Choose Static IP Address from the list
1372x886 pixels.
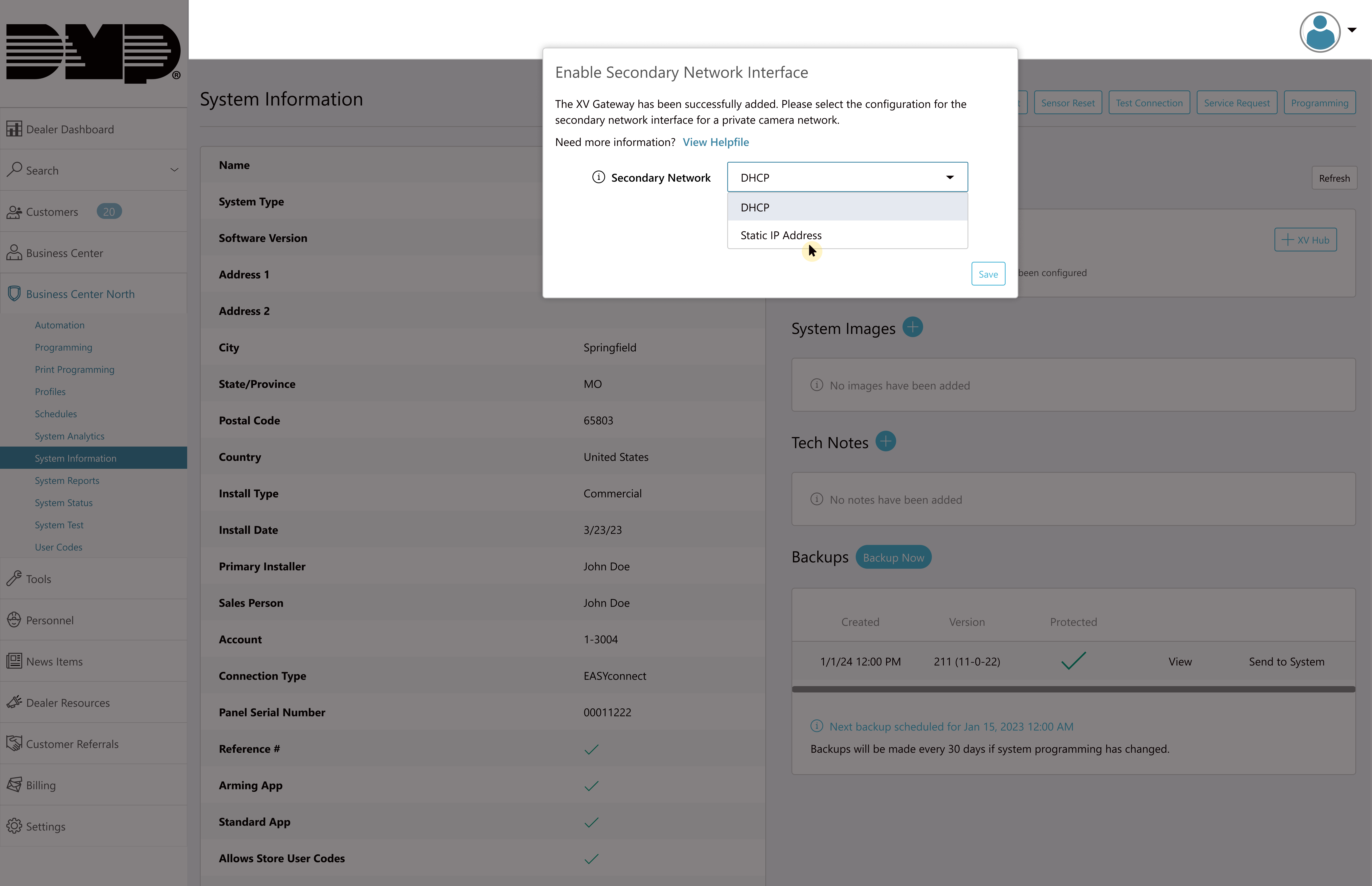[x=847, y=235]
